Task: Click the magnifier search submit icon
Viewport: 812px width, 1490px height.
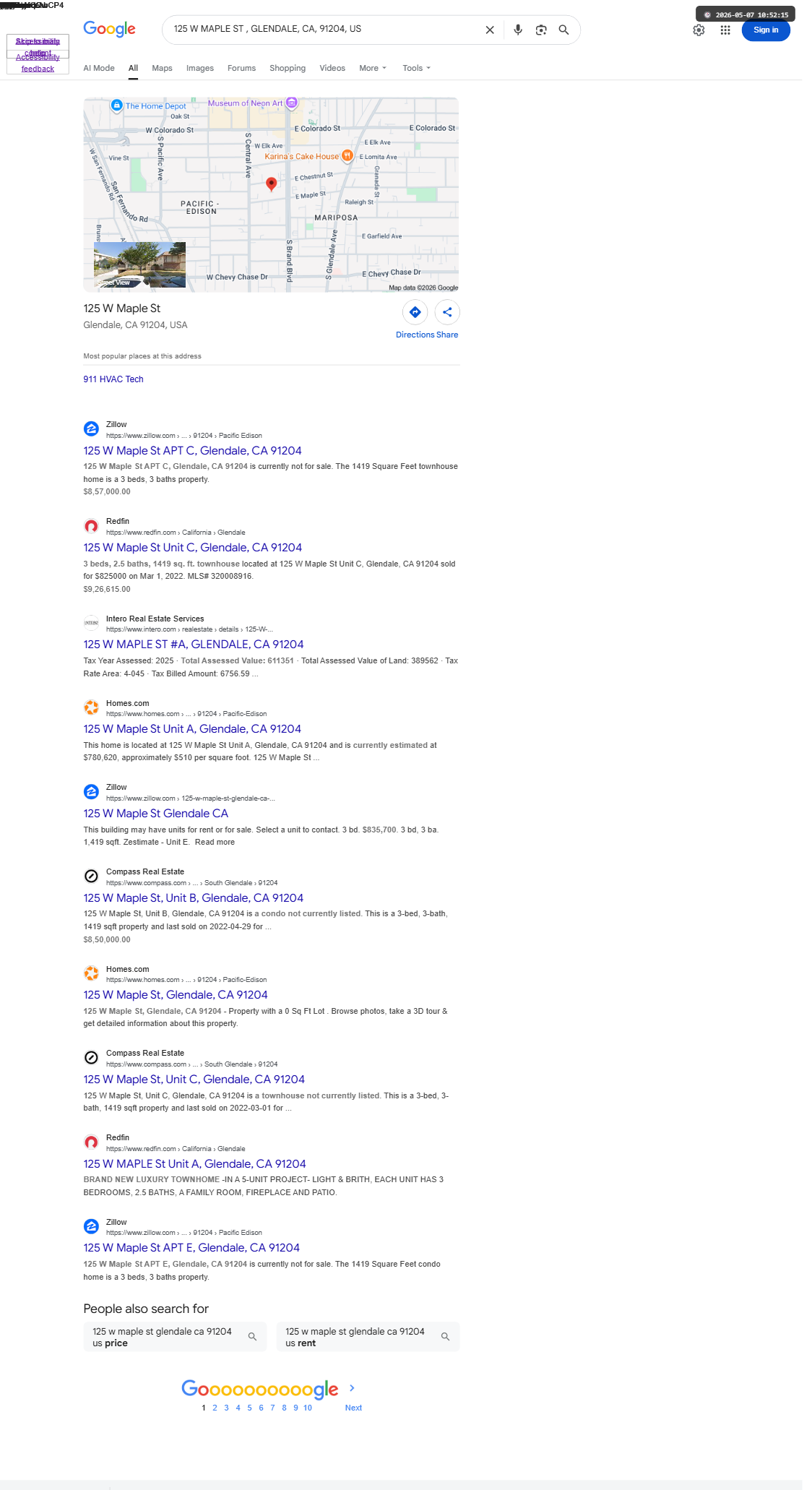Action: click(563, 30)
